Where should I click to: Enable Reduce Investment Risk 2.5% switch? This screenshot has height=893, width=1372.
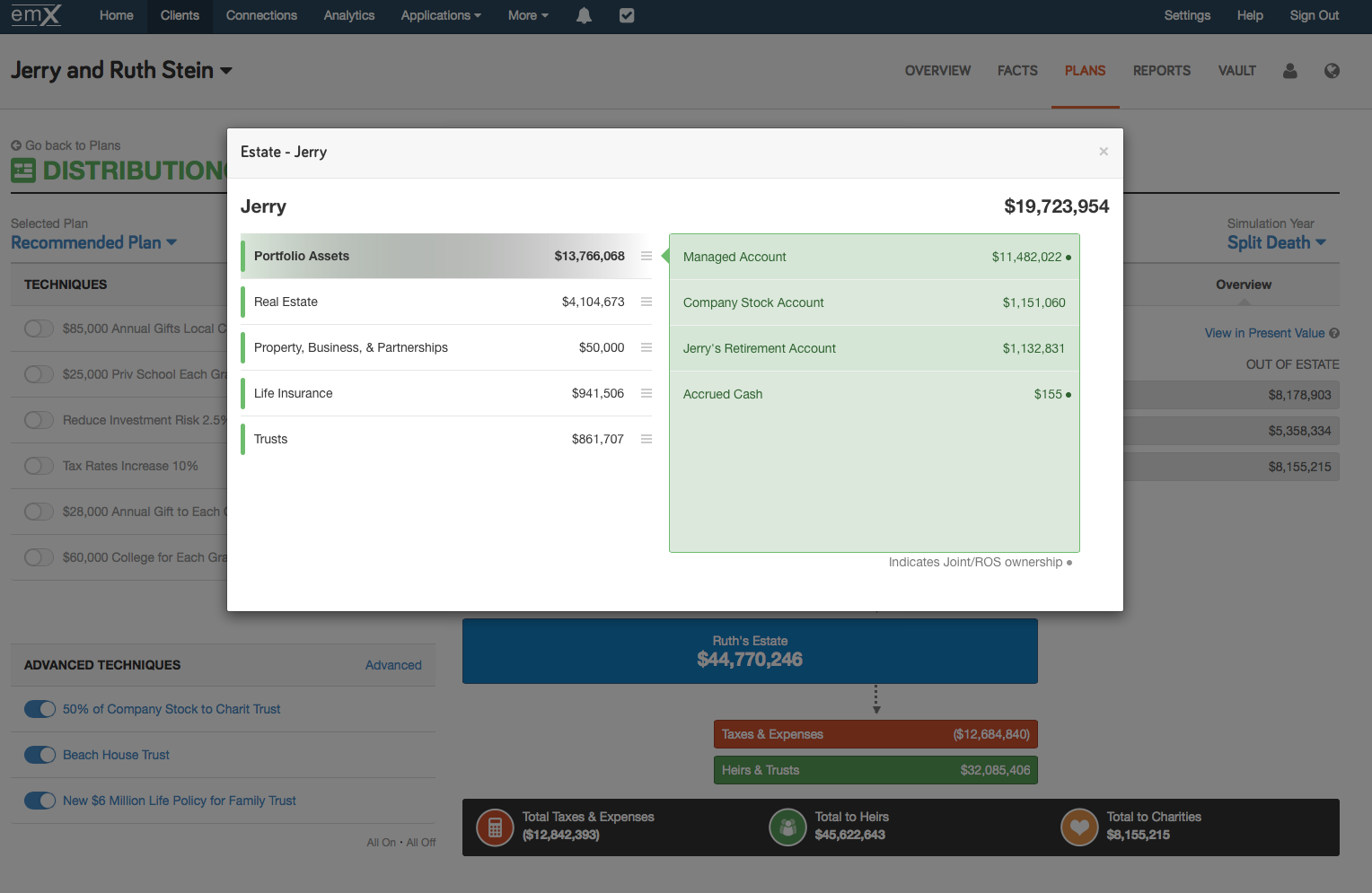40,420
